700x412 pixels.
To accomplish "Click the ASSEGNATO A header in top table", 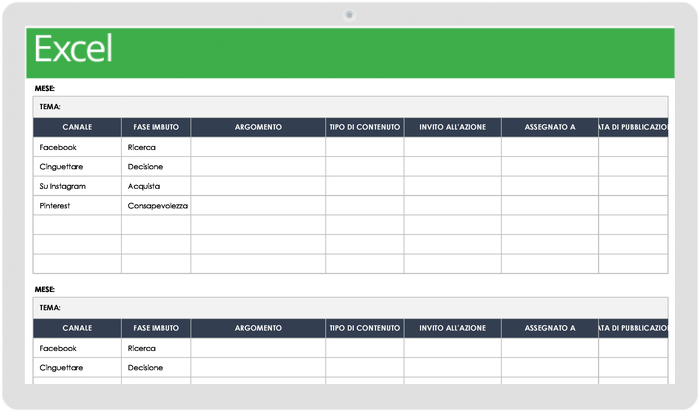I will coord(550,127).
